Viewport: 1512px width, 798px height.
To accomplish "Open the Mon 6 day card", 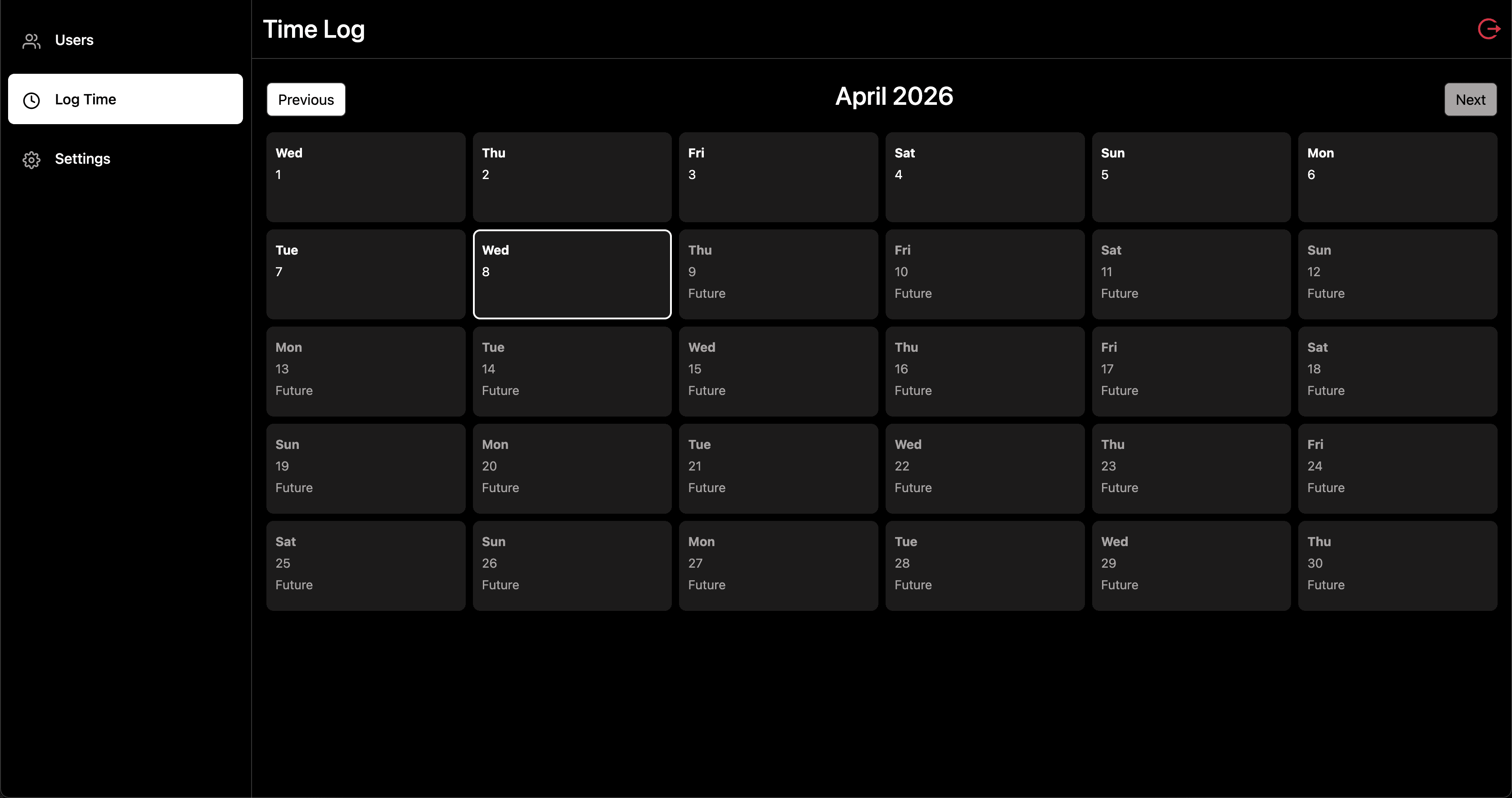I will point(1398,177).
